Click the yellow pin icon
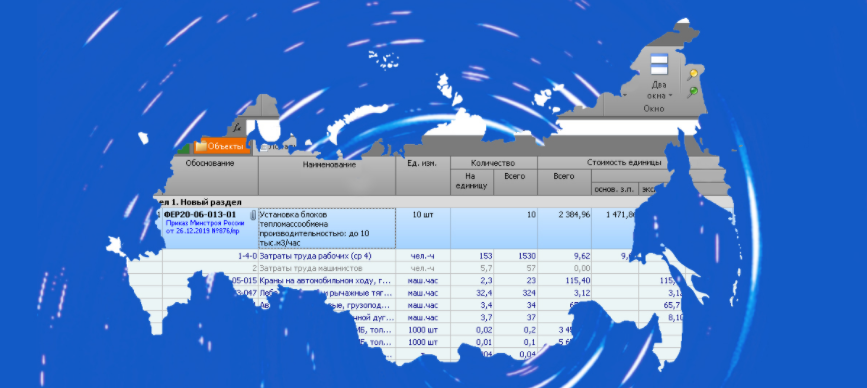 tap(692, 75)
